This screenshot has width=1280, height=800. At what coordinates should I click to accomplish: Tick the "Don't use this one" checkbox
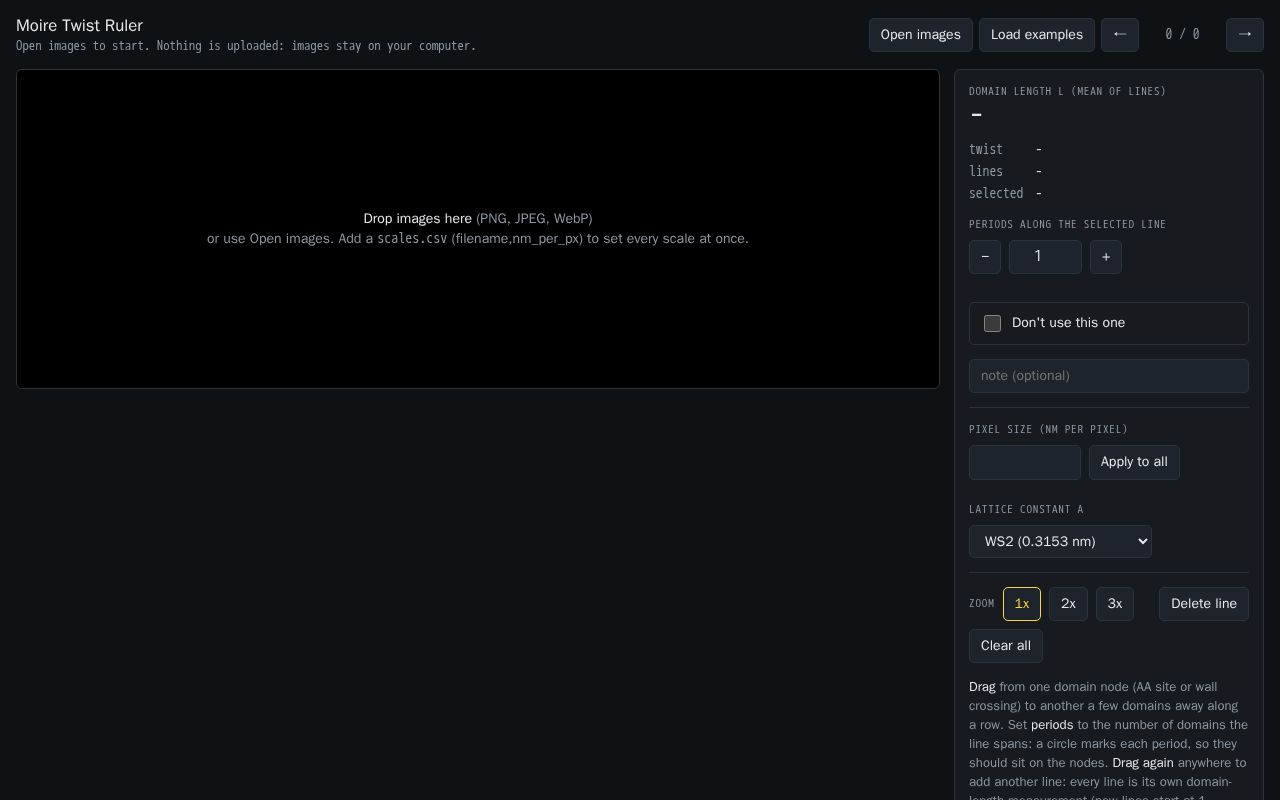tap(992, 323)
